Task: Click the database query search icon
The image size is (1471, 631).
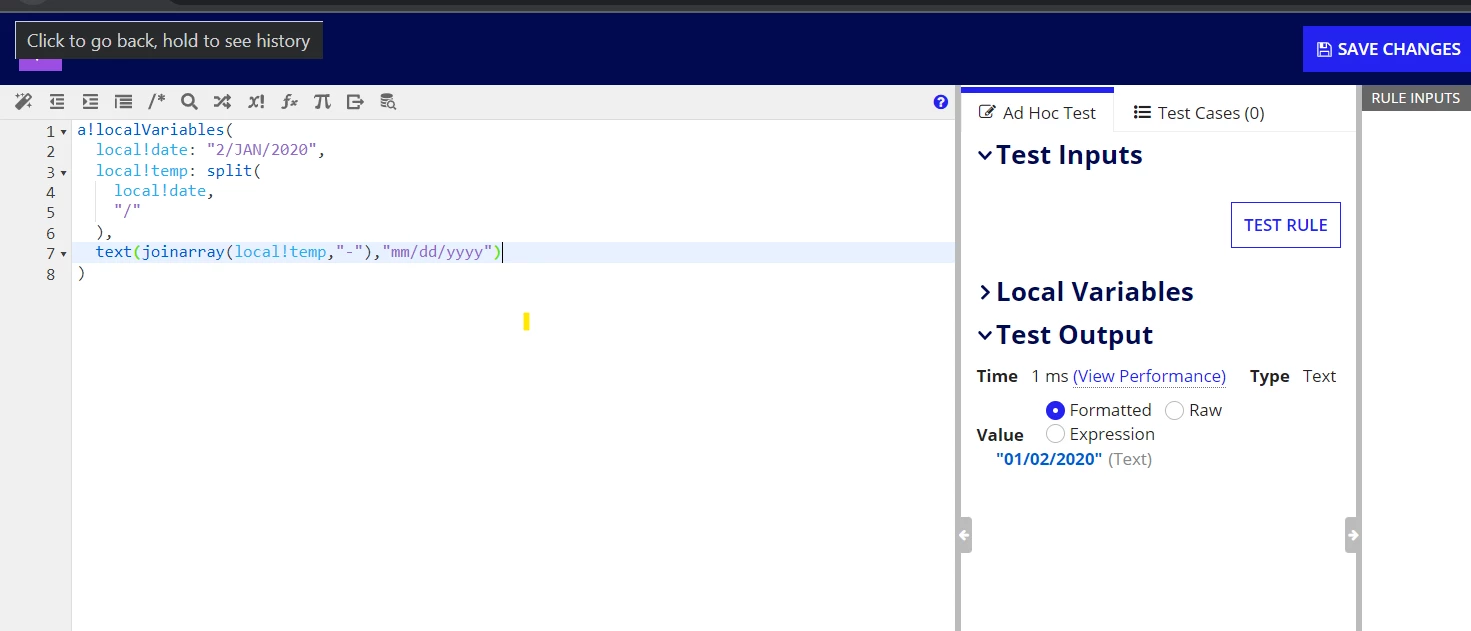Action: tap(388, 101)
